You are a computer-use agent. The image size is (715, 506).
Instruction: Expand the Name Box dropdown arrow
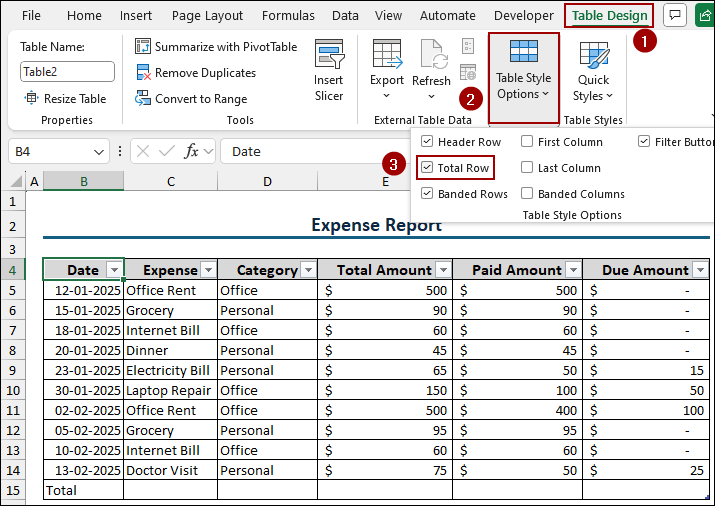[x=99, y=152]
